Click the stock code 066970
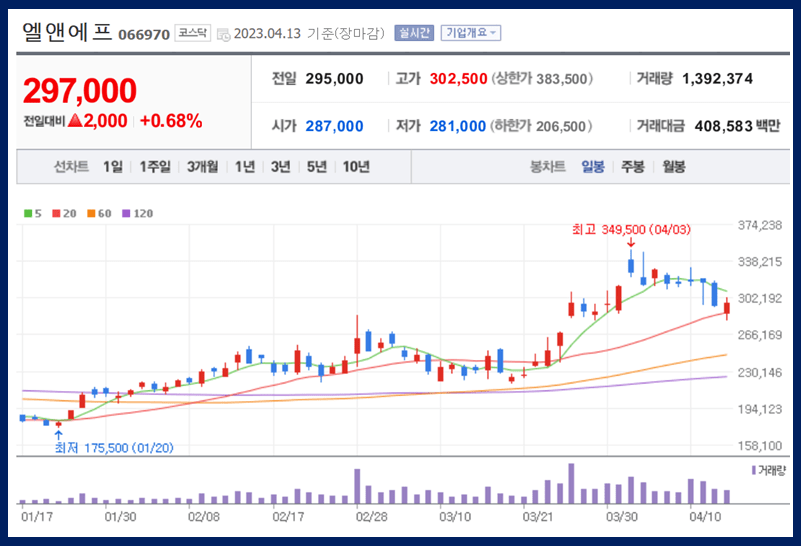 [144, 35]
